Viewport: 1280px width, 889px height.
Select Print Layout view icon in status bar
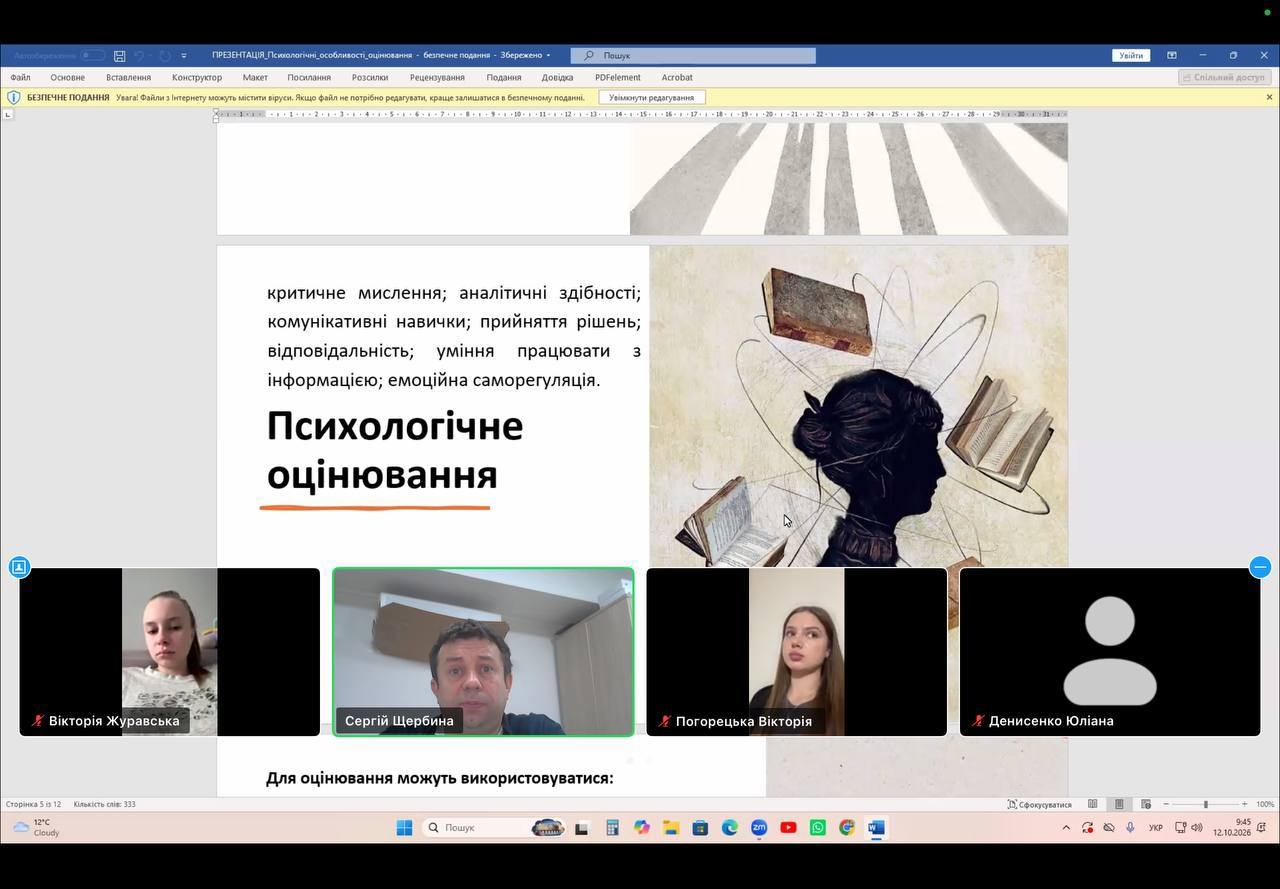point(1119,804)
